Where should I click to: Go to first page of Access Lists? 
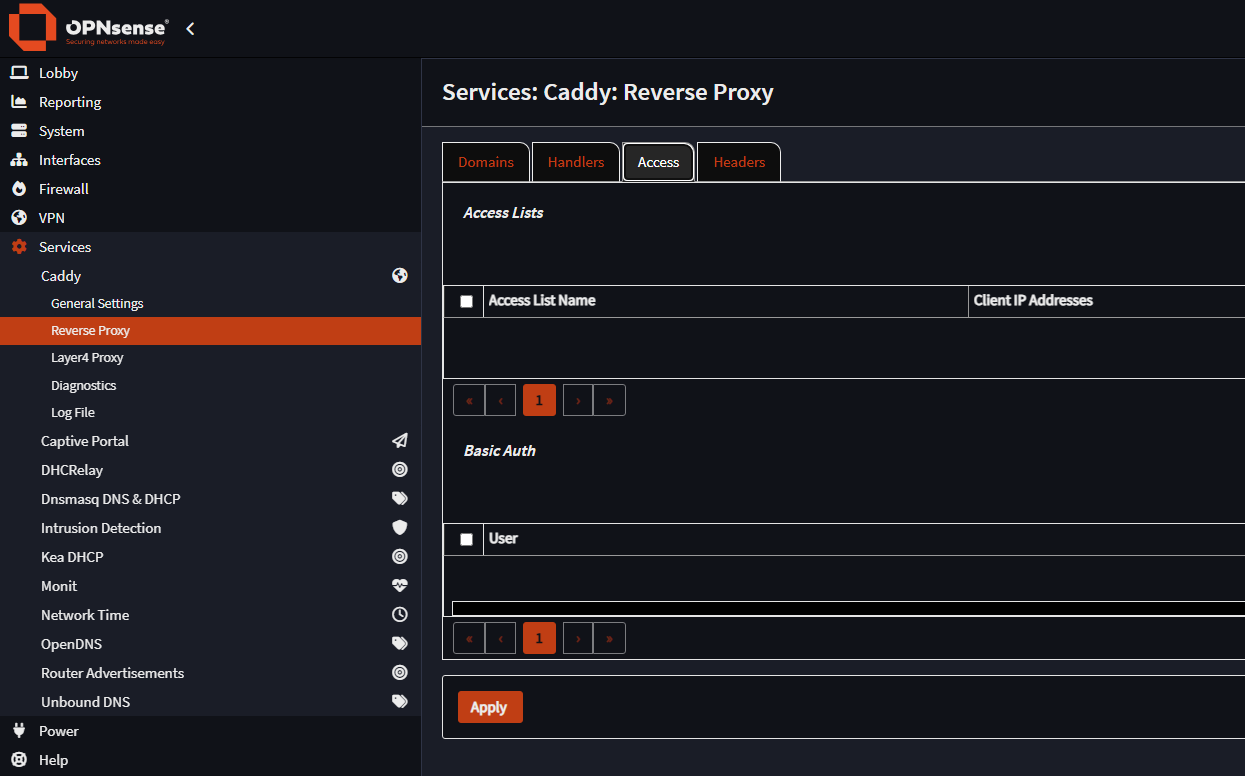pos(469,400)
